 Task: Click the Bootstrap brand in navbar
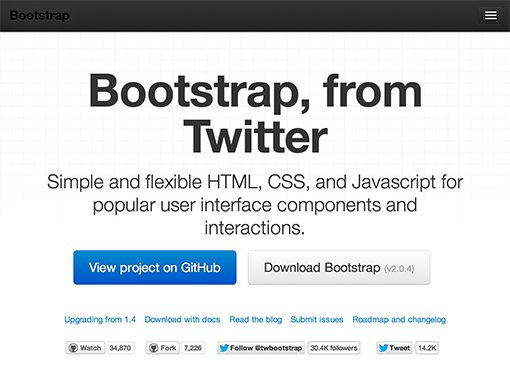pos(40,15)
